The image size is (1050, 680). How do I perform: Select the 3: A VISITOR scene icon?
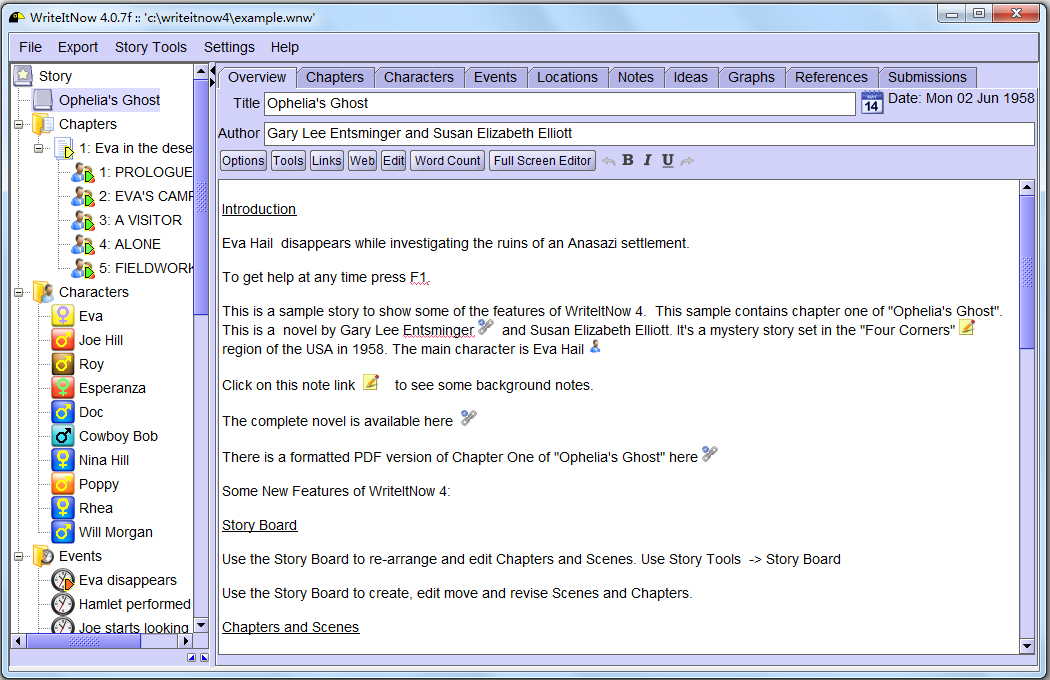83,220
